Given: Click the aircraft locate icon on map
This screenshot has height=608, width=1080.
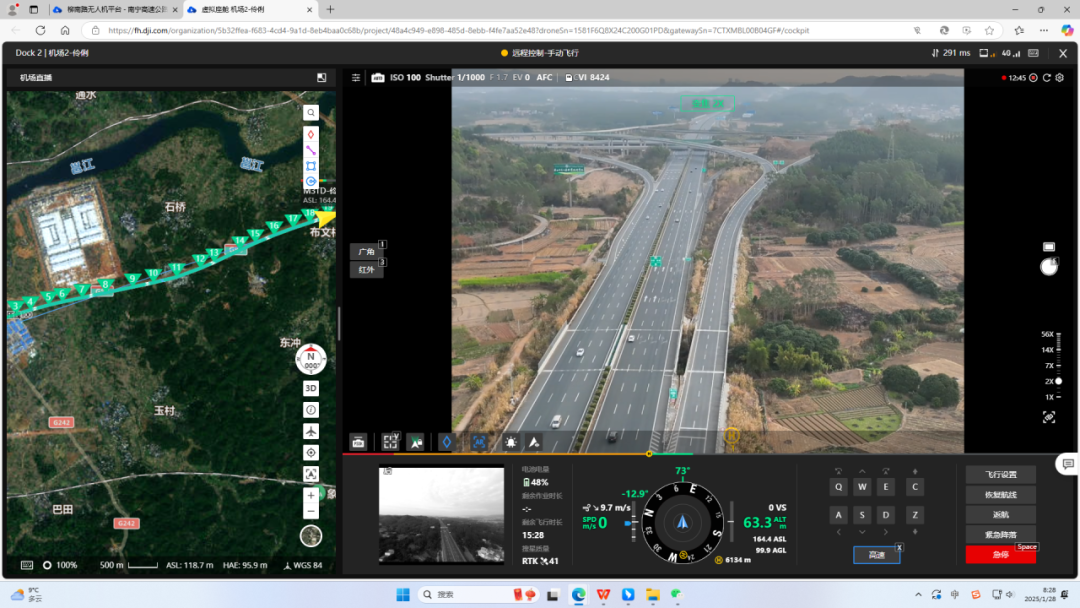Looking at the screenshot, I should (x=311, y=431).
